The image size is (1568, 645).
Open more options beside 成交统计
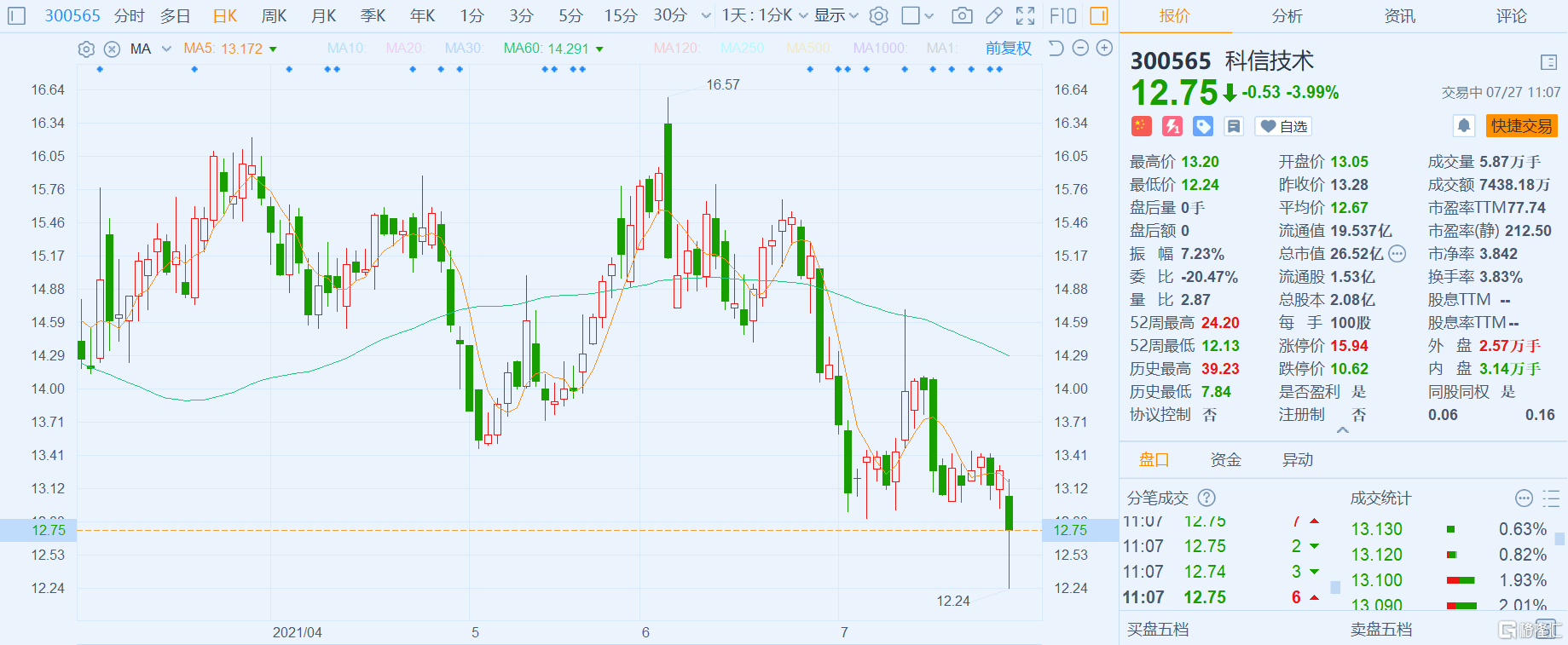(1524, 498)
